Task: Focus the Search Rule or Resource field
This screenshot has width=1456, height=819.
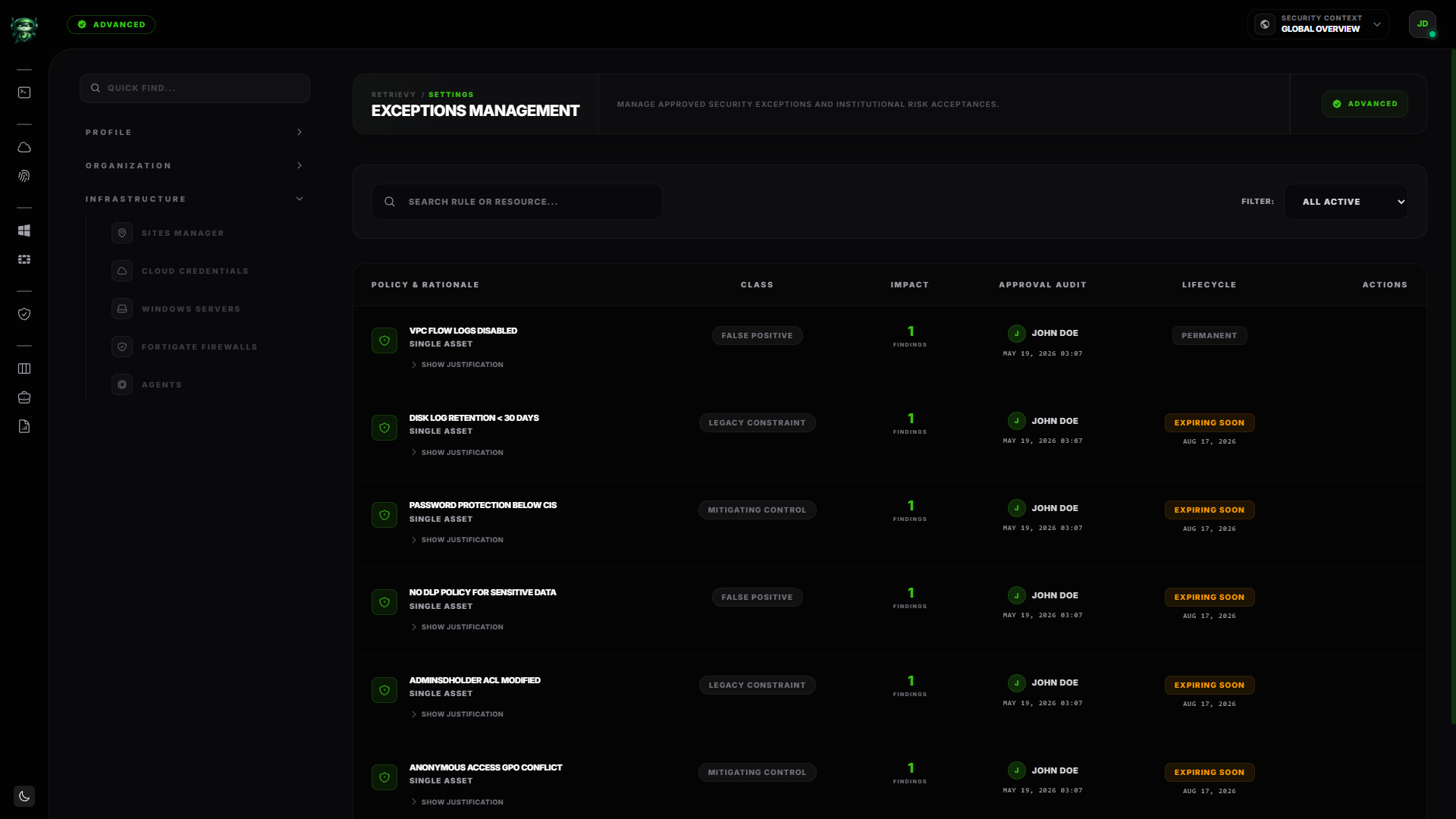Action: tap(517, 202)
